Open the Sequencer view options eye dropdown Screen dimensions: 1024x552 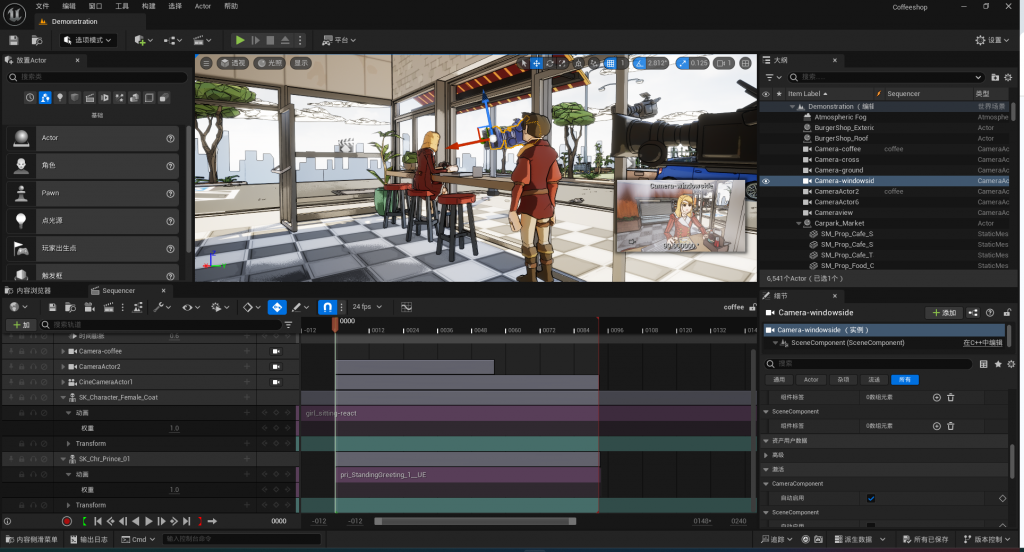point(191,307)
